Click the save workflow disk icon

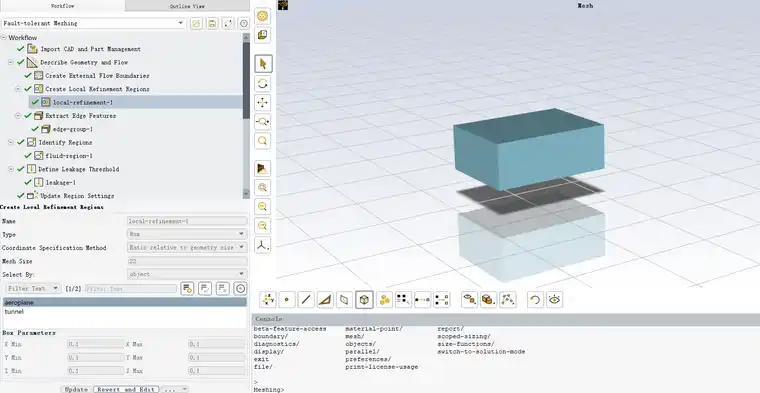212,23
